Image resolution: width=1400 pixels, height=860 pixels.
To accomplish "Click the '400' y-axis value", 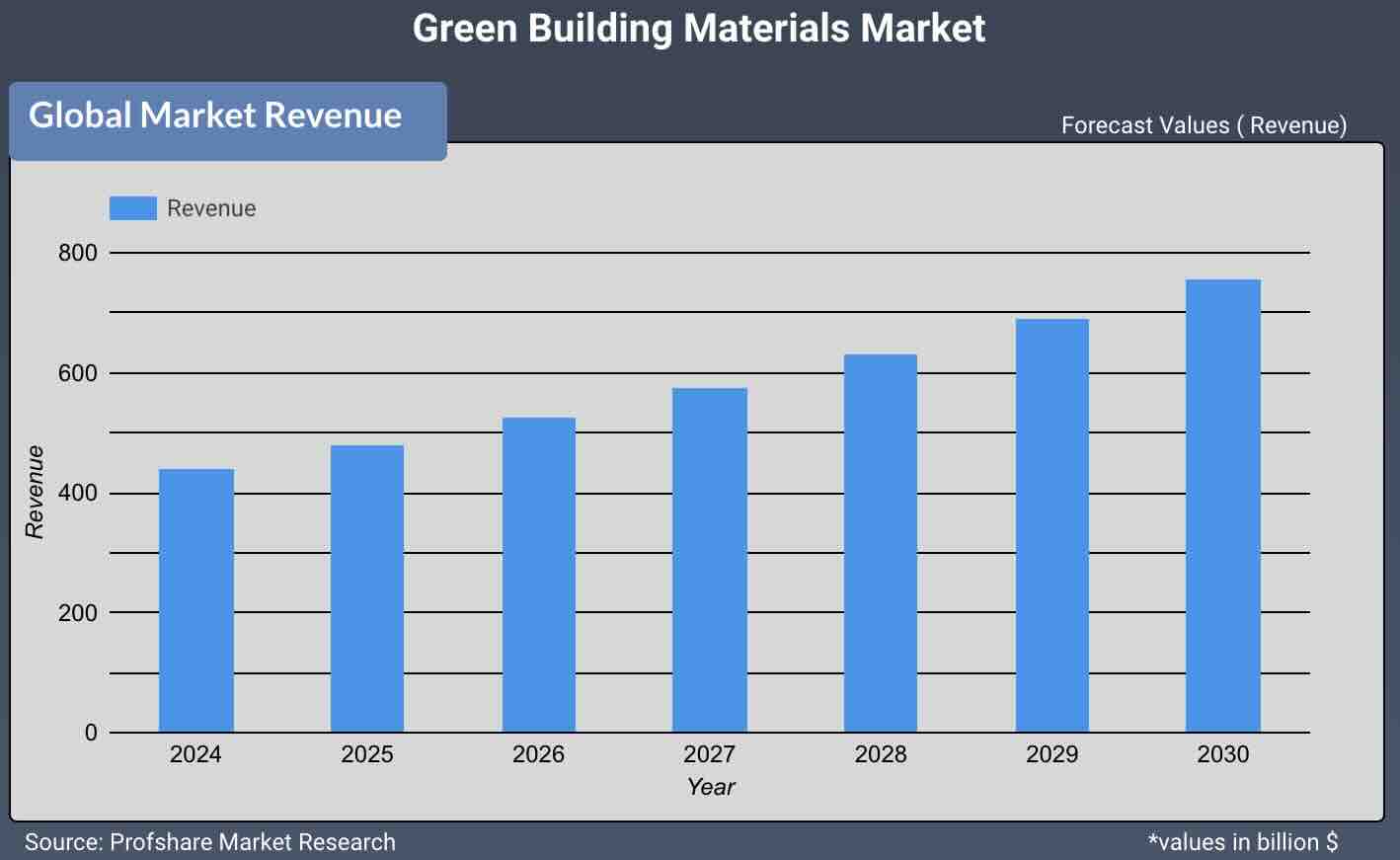I will pyautogui.click(x=78, y=493).
